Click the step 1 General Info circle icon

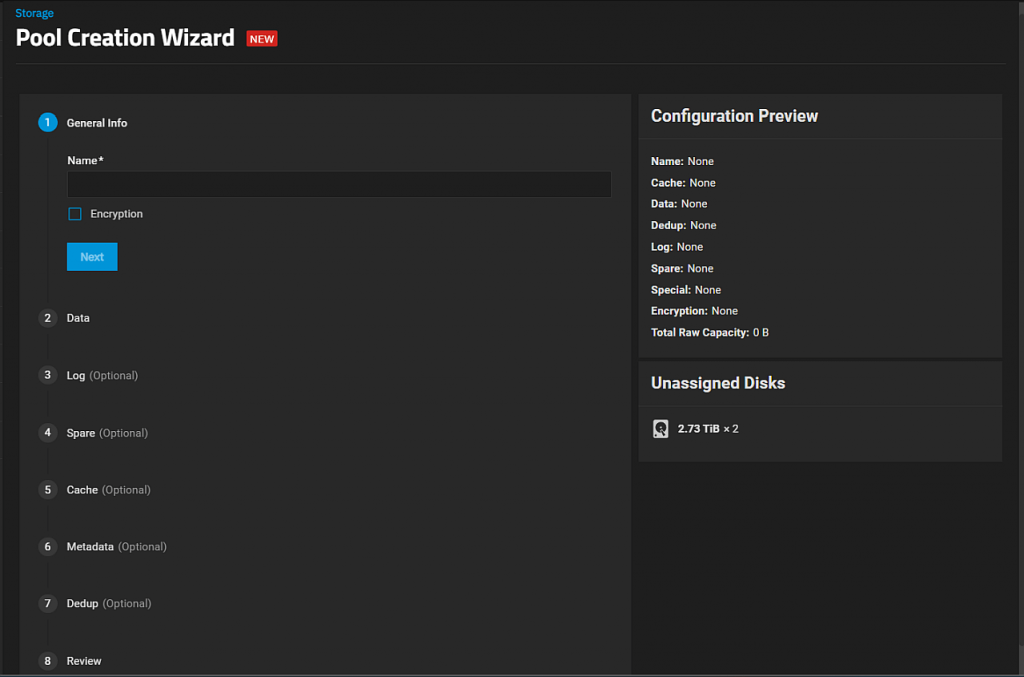coord(47,122)
